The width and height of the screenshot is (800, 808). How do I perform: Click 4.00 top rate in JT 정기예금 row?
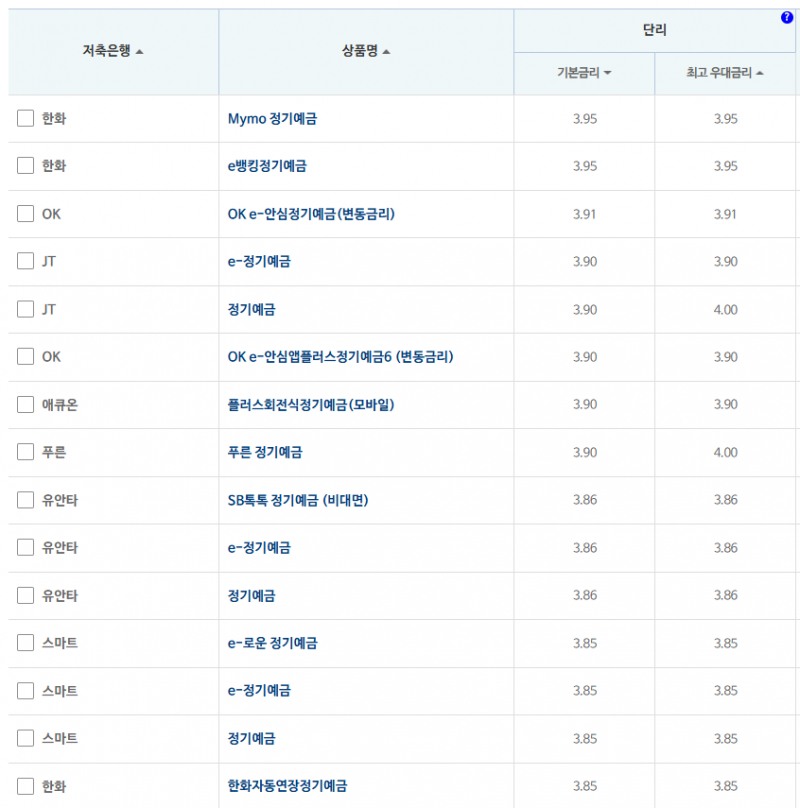pyautogui.click(x=725, y=309)
